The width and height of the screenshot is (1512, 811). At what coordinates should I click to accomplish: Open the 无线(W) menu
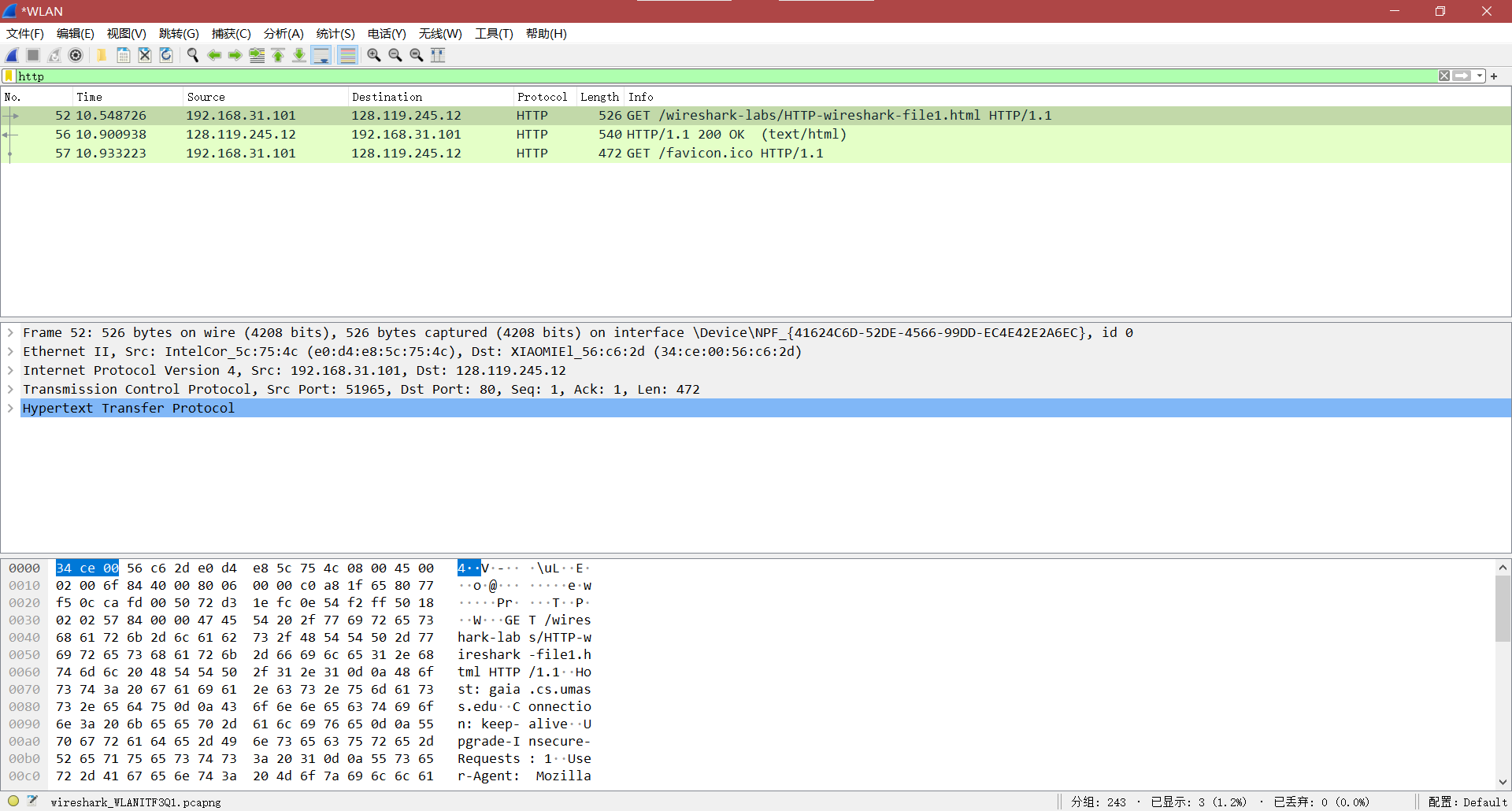(x=440, y=34)
